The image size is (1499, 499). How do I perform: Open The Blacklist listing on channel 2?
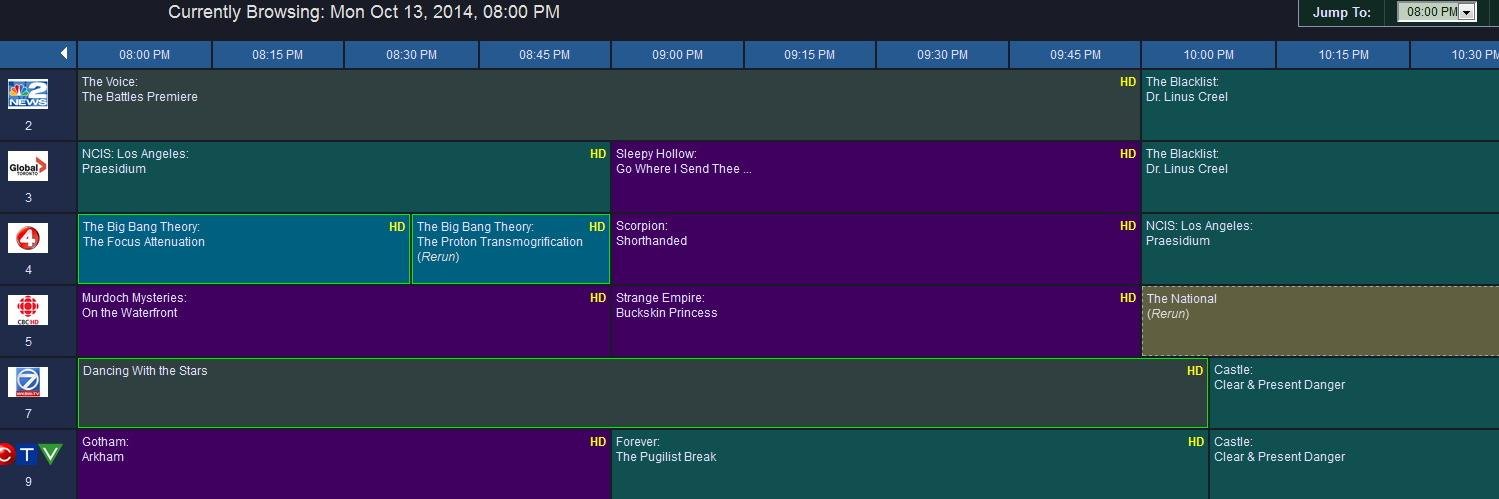click(x=1320, y=105)
